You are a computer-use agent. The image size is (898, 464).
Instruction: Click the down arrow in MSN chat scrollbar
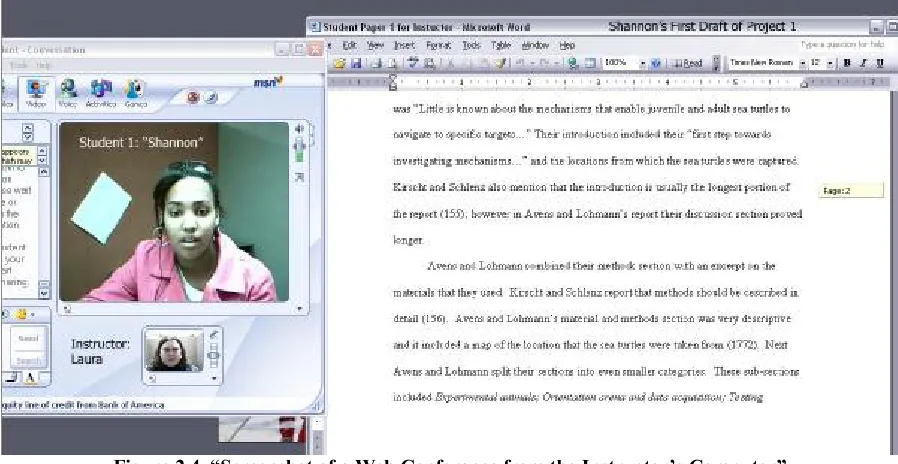(x=44, y=293)
